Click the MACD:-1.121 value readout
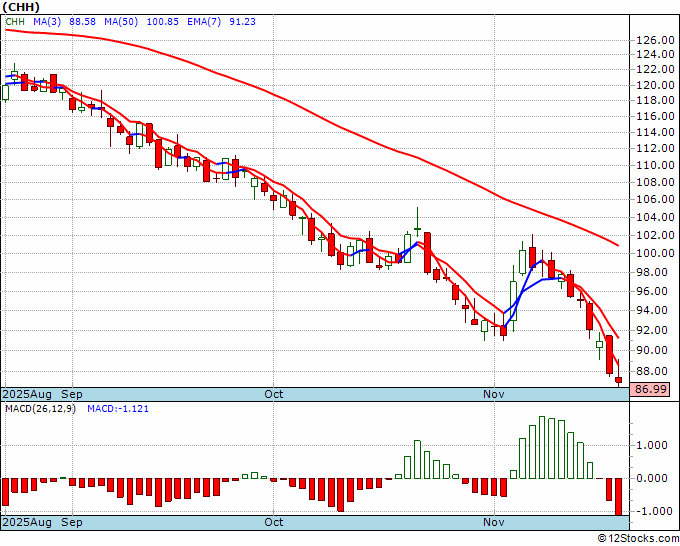This screenshot has width=680, height=546. [118, 409]
